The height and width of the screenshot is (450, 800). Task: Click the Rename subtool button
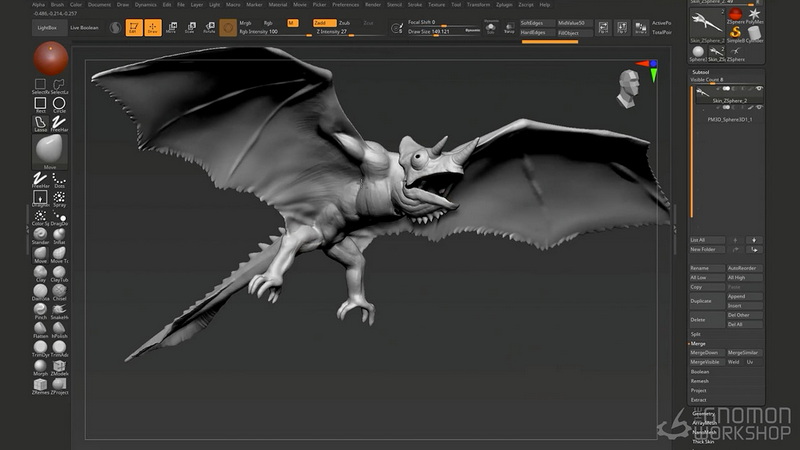707,268
